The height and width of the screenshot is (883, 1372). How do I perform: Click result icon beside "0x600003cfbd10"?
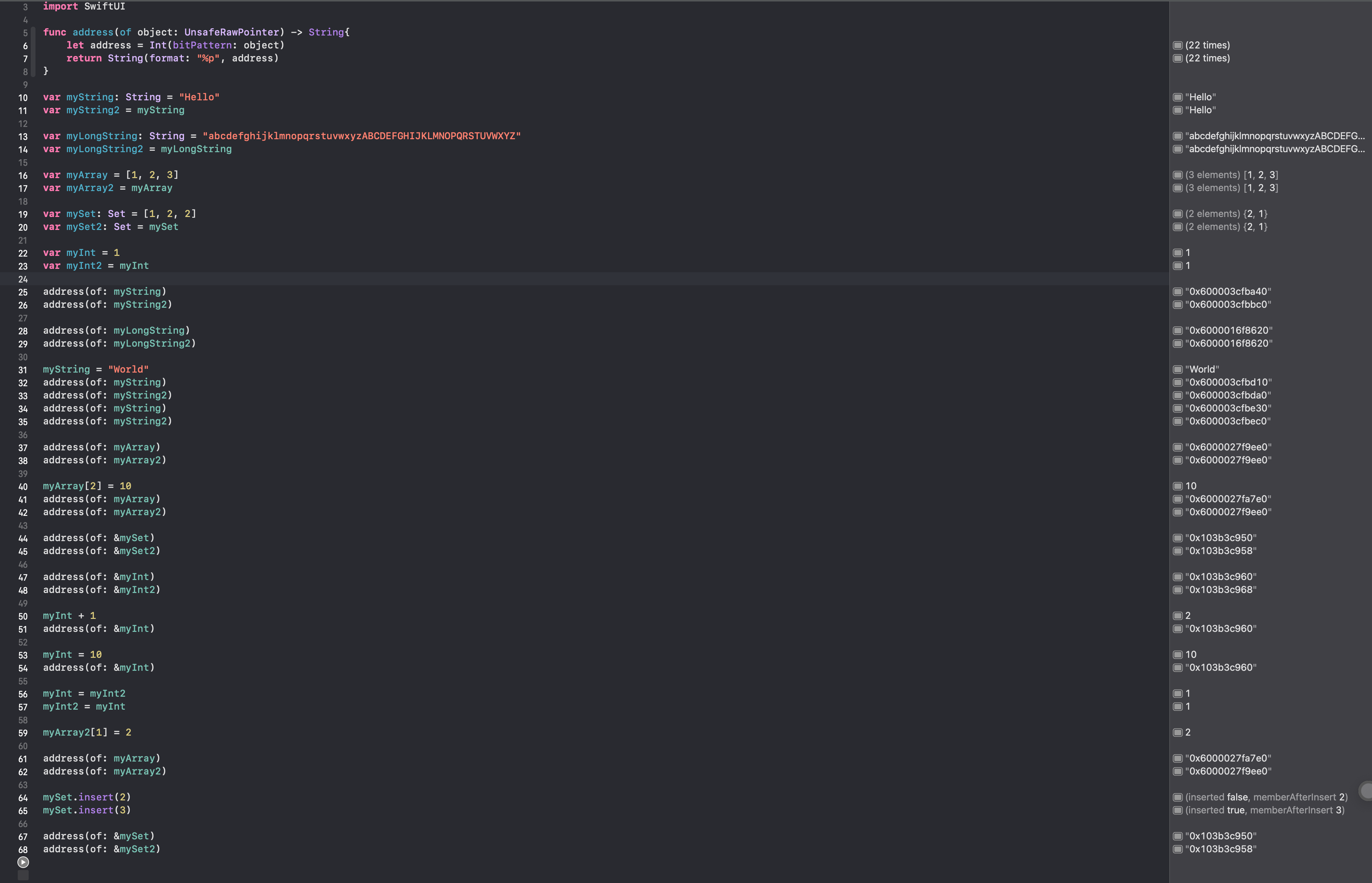1177,382
